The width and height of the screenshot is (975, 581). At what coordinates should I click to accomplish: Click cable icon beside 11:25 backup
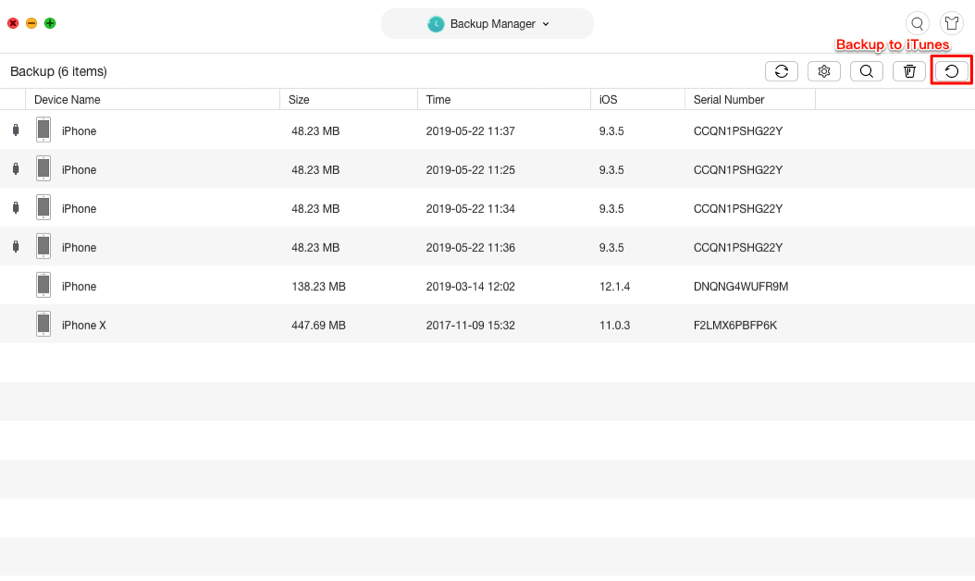(16, 169)
